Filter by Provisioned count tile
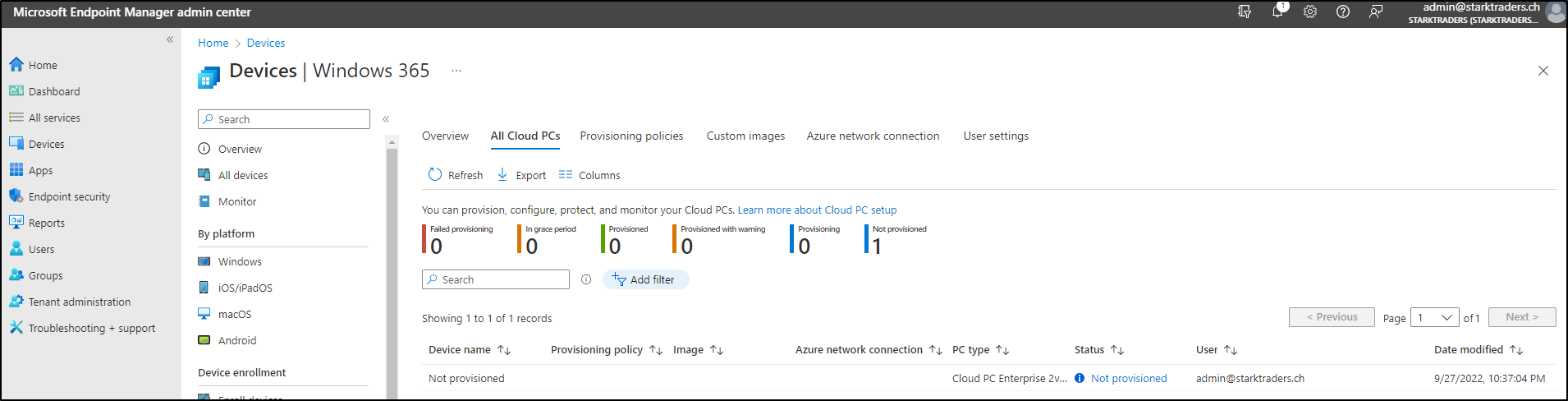The height and width of the screenshot is (401, 1568). (625, 239)
